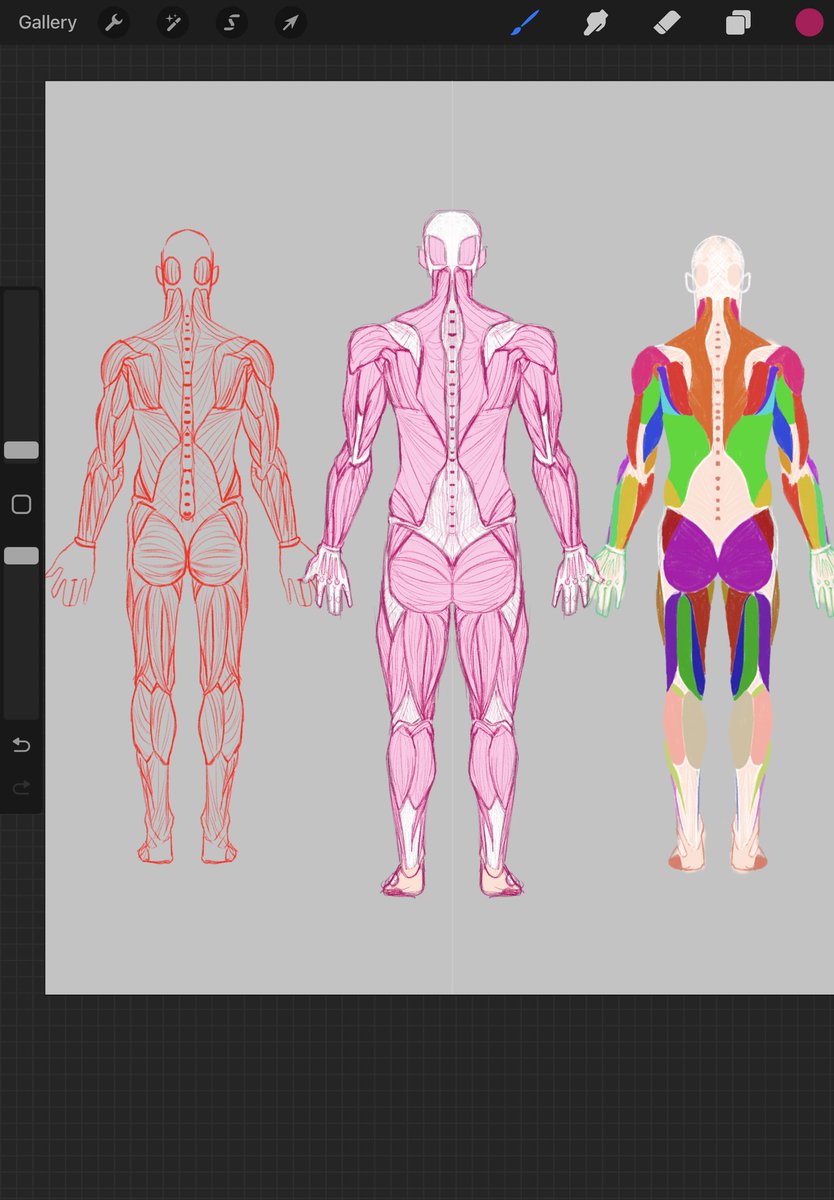The width and height of the screenshot is (834, 1200).
Task: Activate the Transform arrow tool
Action: tap(291, 22)
